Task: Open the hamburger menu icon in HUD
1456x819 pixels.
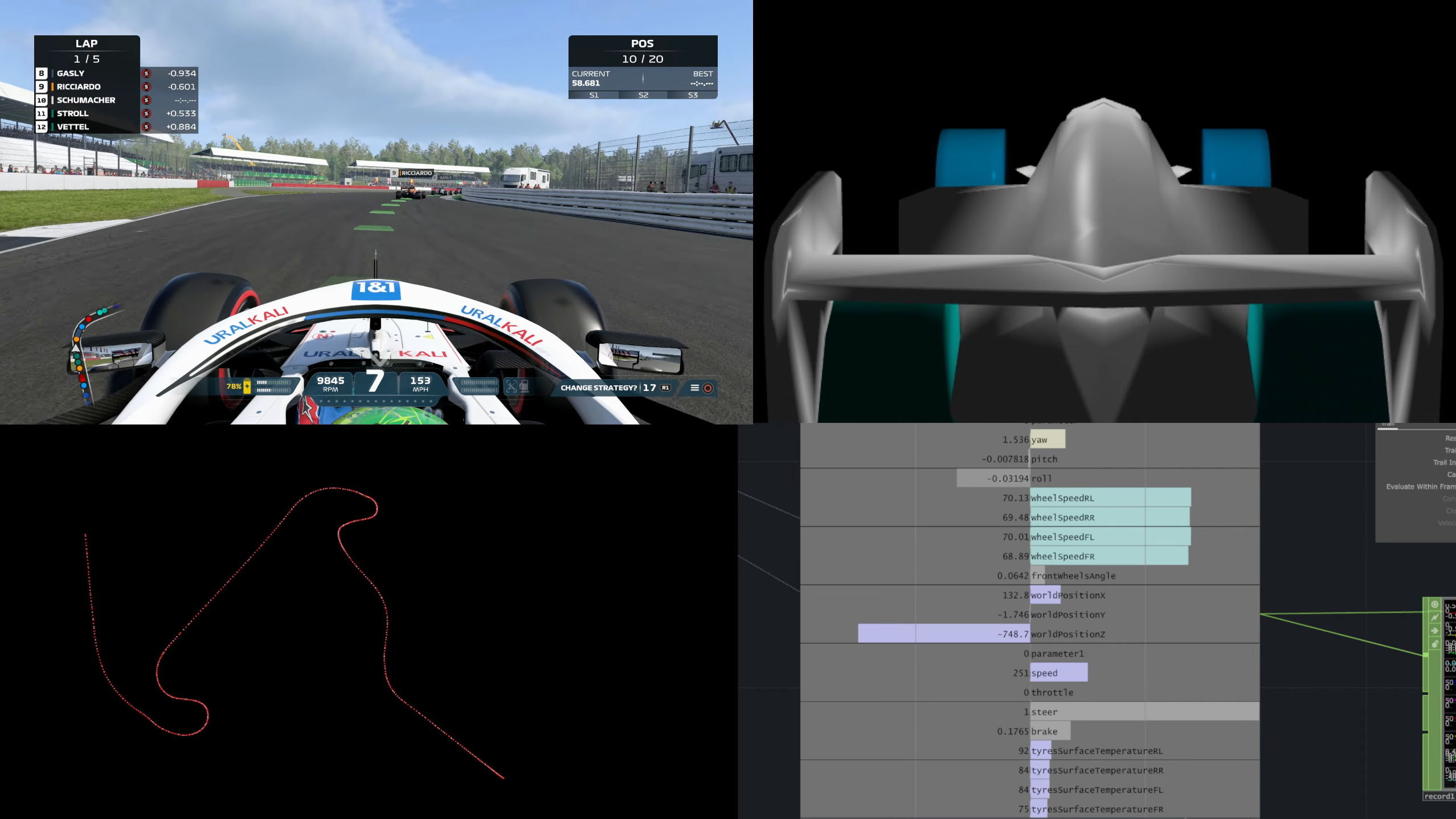Action: pyautogui.click(x=694, y=388)
